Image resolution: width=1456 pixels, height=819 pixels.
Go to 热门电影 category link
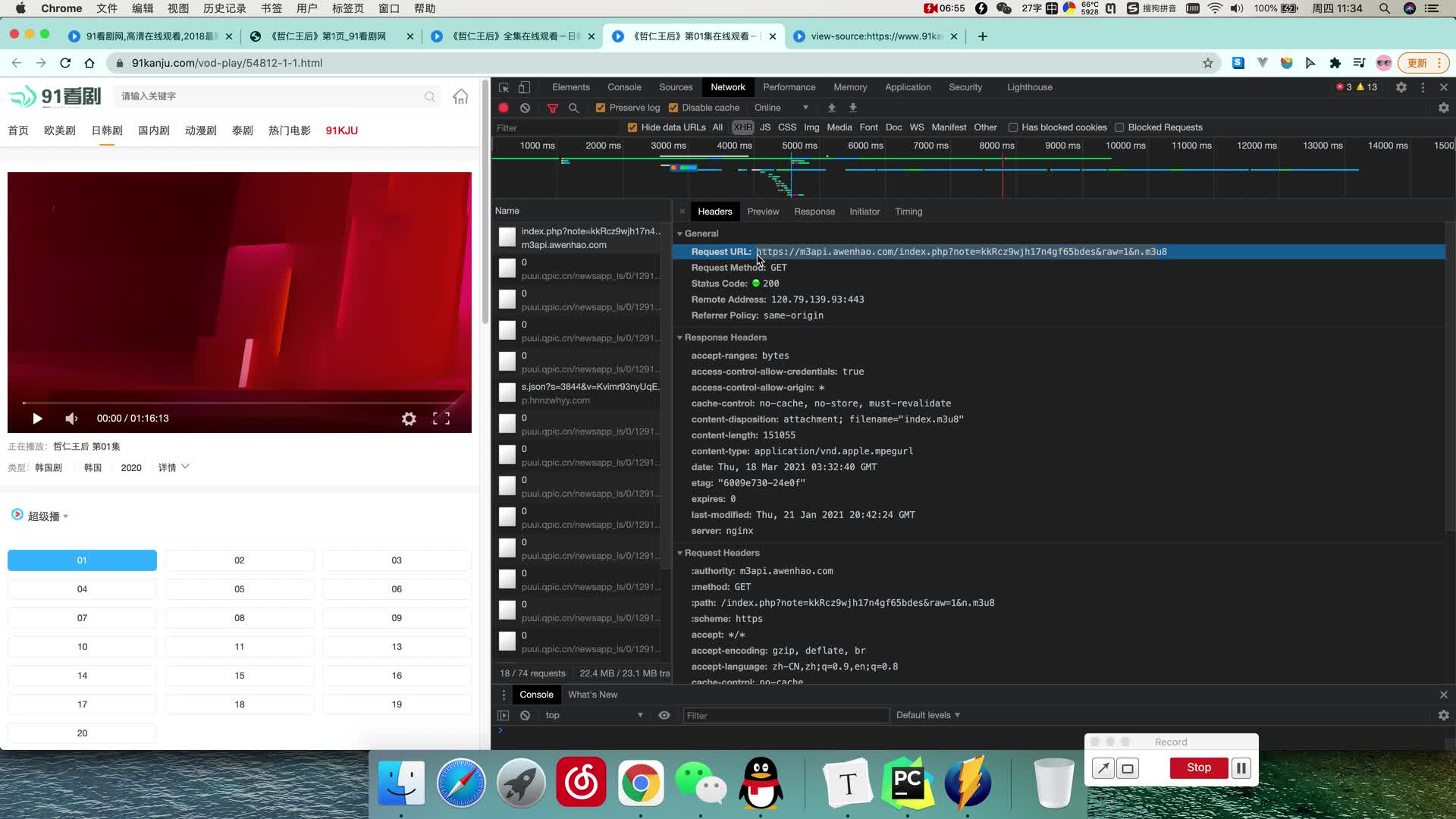[x=290, y=130]
